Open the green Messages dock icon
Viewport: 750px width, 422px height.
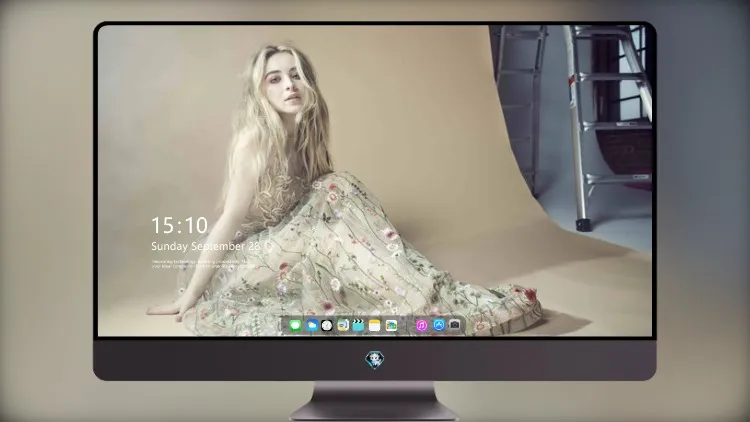coord(295,326)
